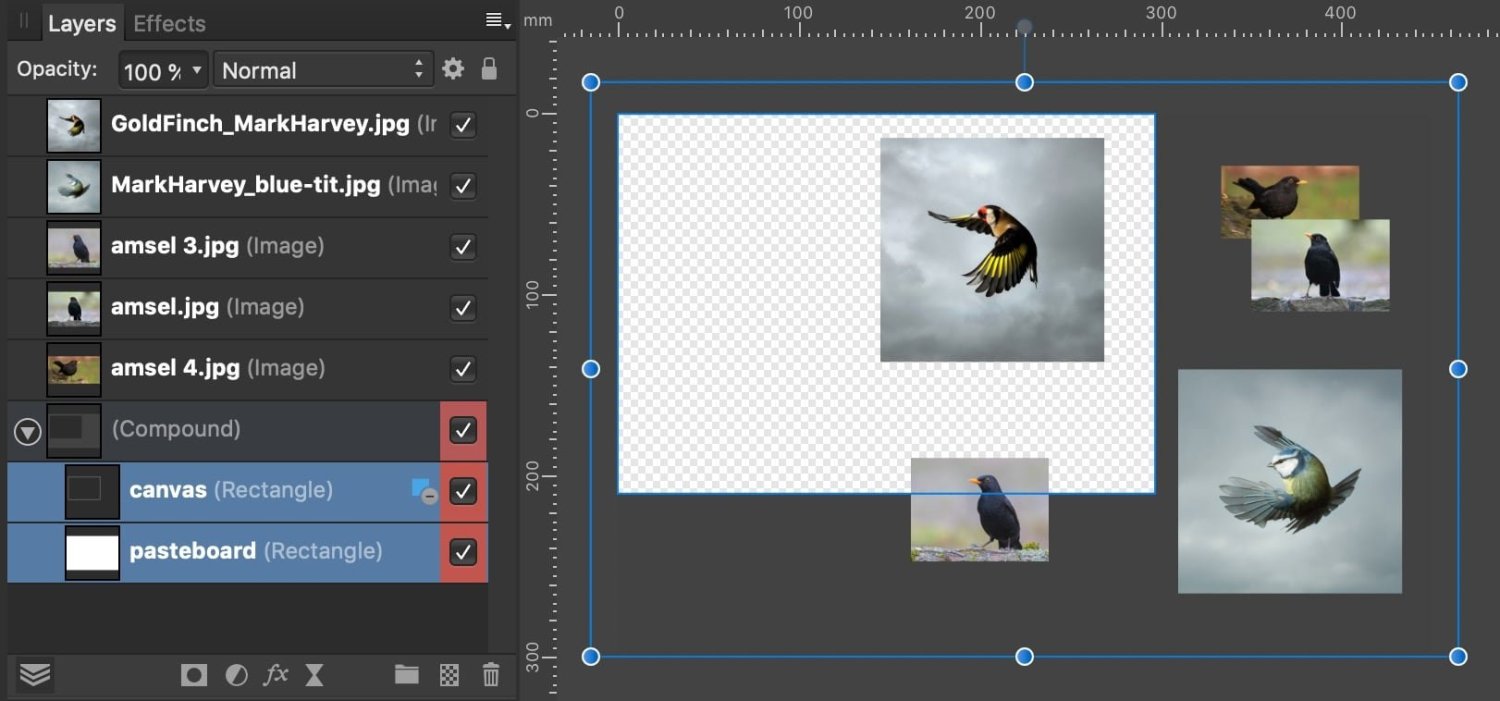The width and height of the screenshot is (1500, 701).
Task: Create a group using the folder icon
Action: tap(406, 675)
